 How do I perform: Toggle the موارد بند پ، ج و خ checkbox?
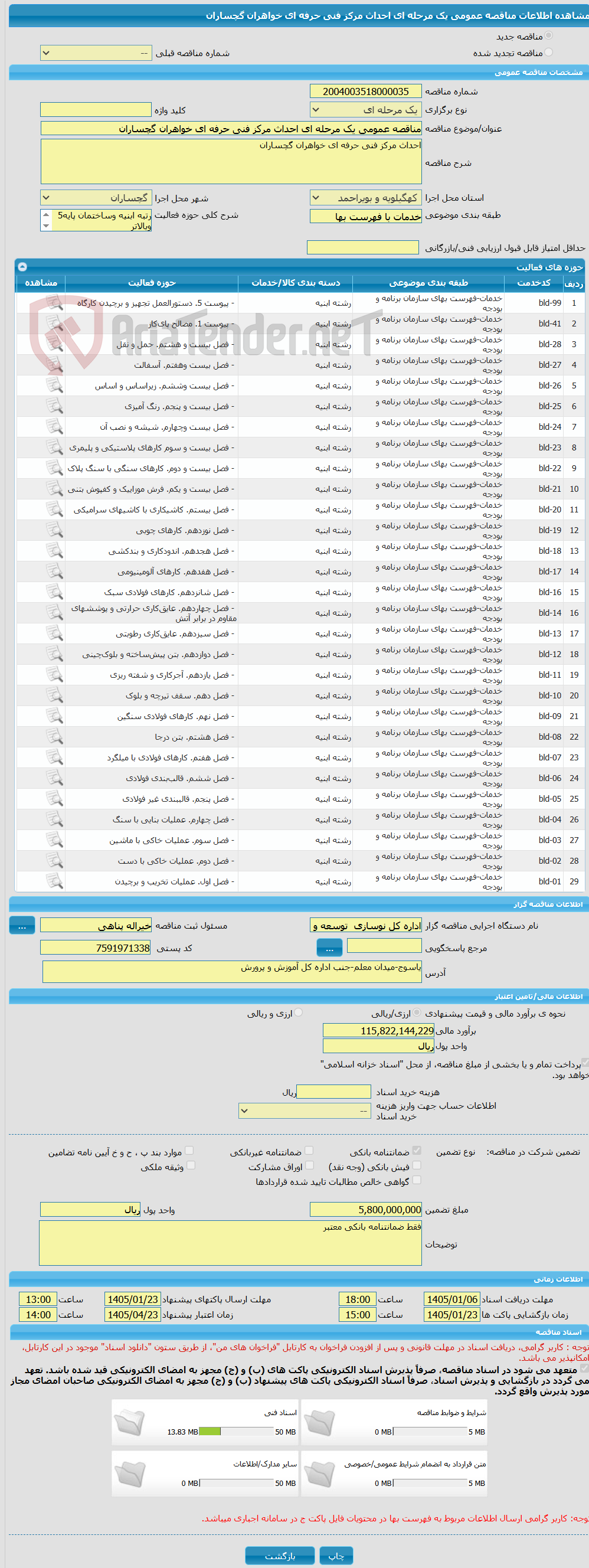point(189,1151)
